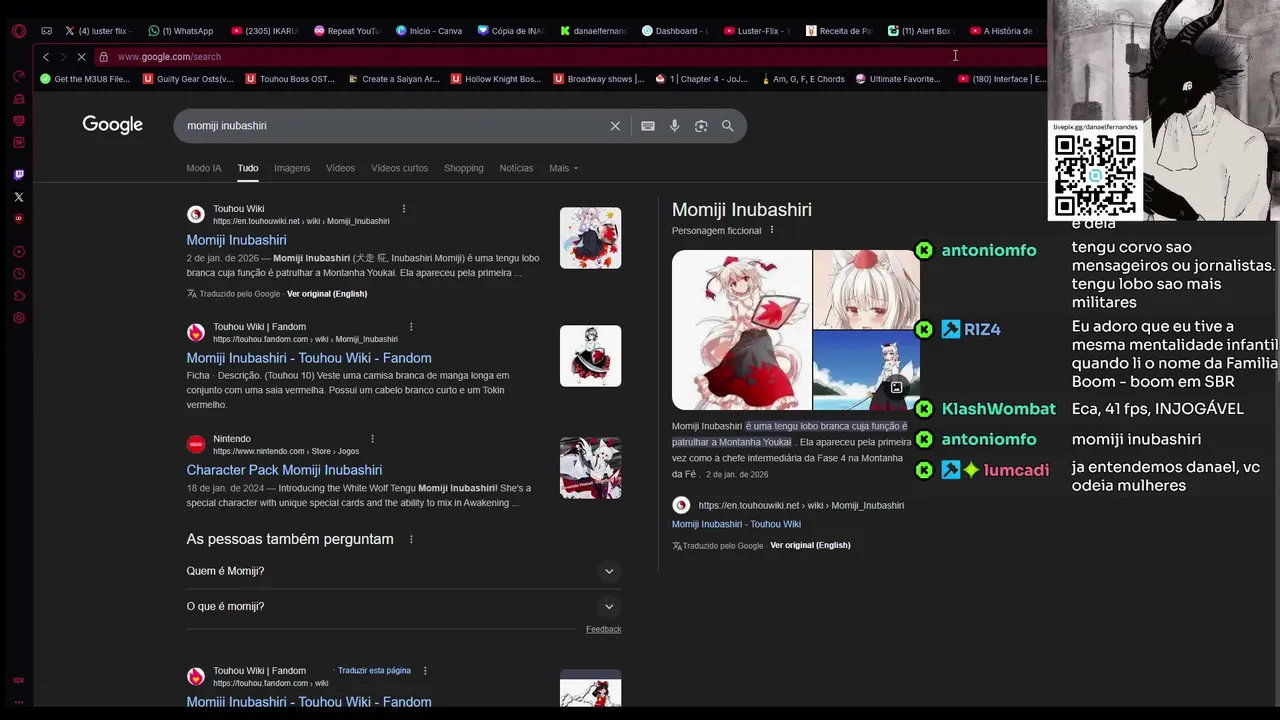
Task: Open 'Touhou Boss OST' bookmark
Action: (290, 79)
